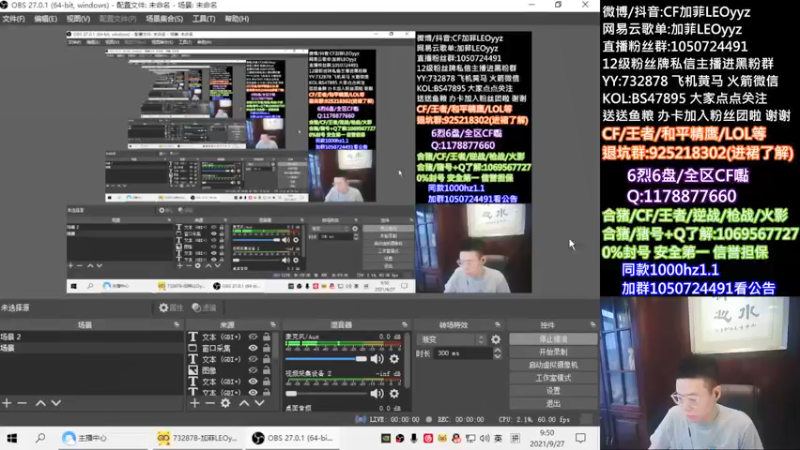Click the QQ penguin icon in the system tray
The image size is (800, 450).
point(456,438)
